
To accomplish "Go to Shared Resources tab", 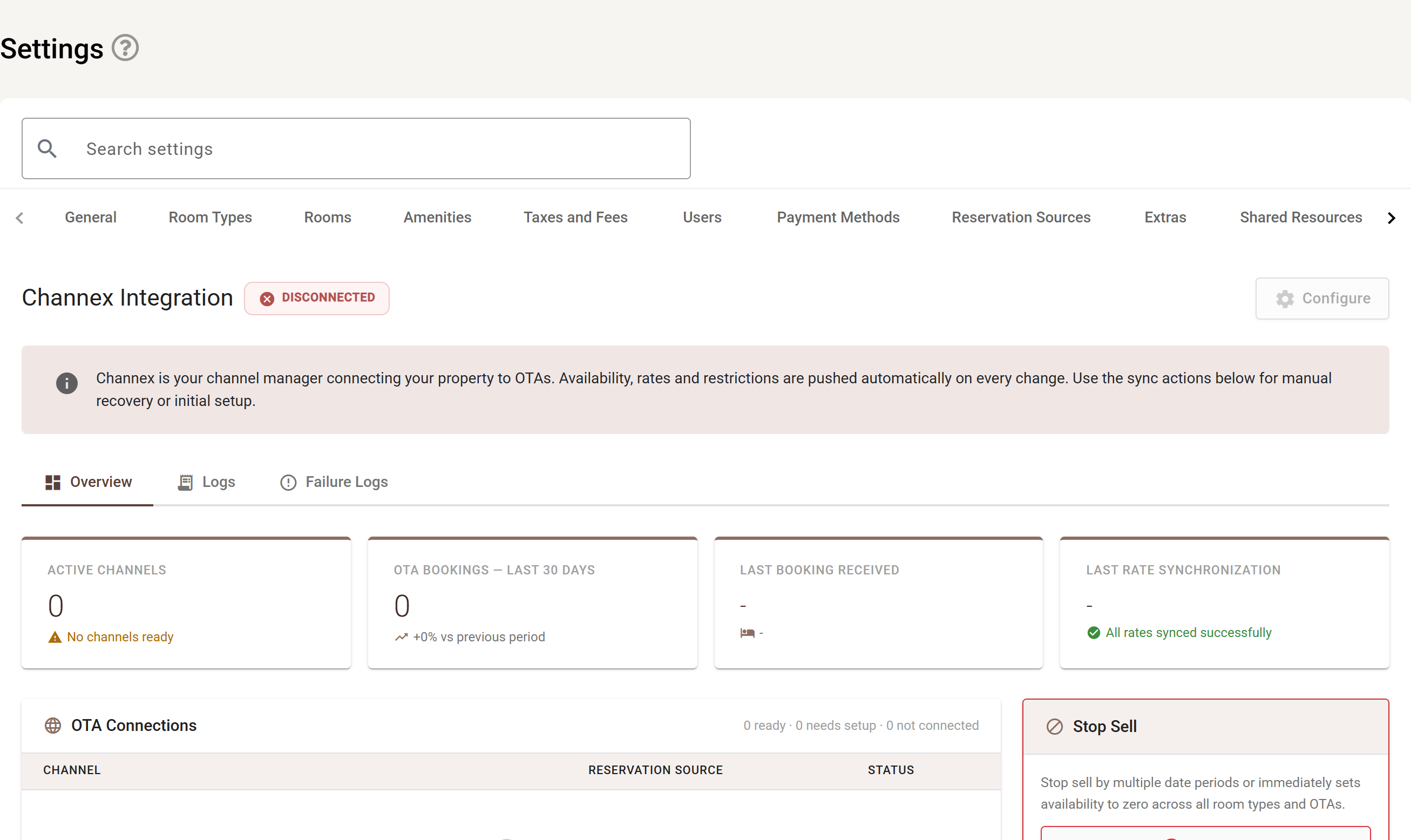I will click(1301, 218).
